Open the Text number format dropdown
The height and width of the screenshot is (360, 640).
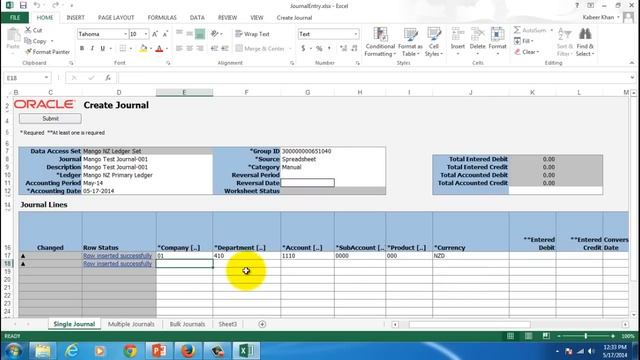tap(356, 34)
